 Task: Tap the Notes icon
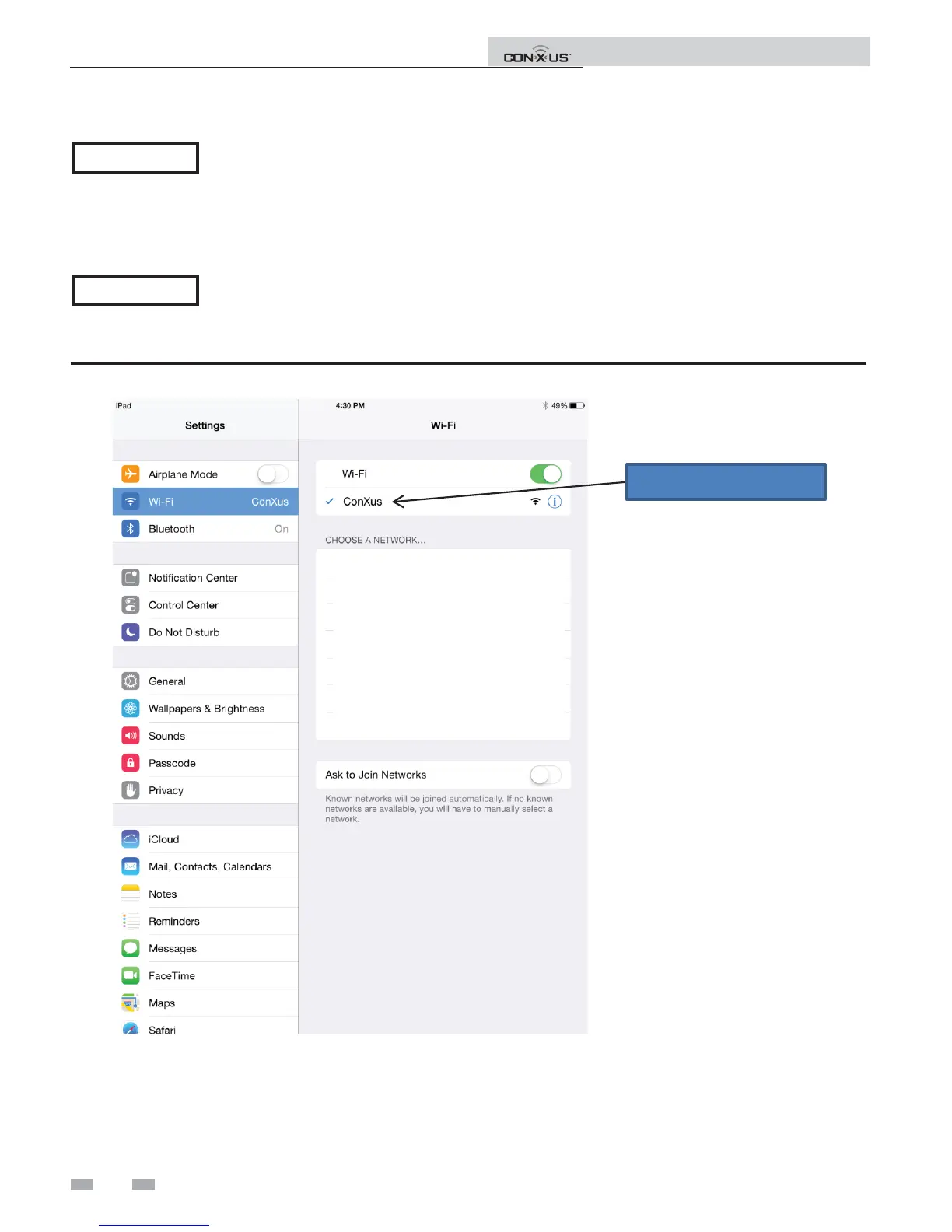pyautogui.click(x=131, y=894)
